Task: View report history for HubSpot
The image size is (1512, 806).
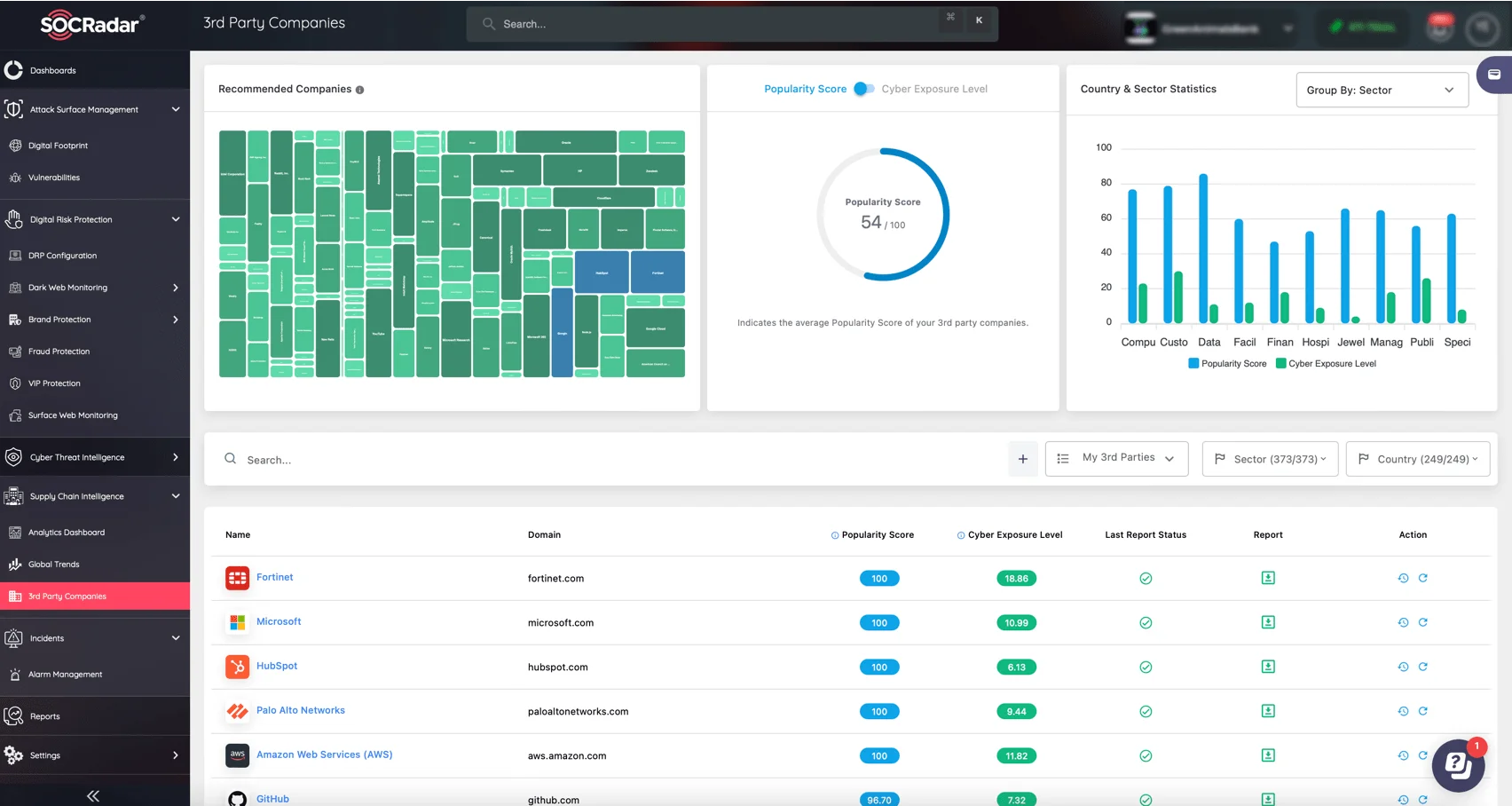Action: pos(1403,667)
